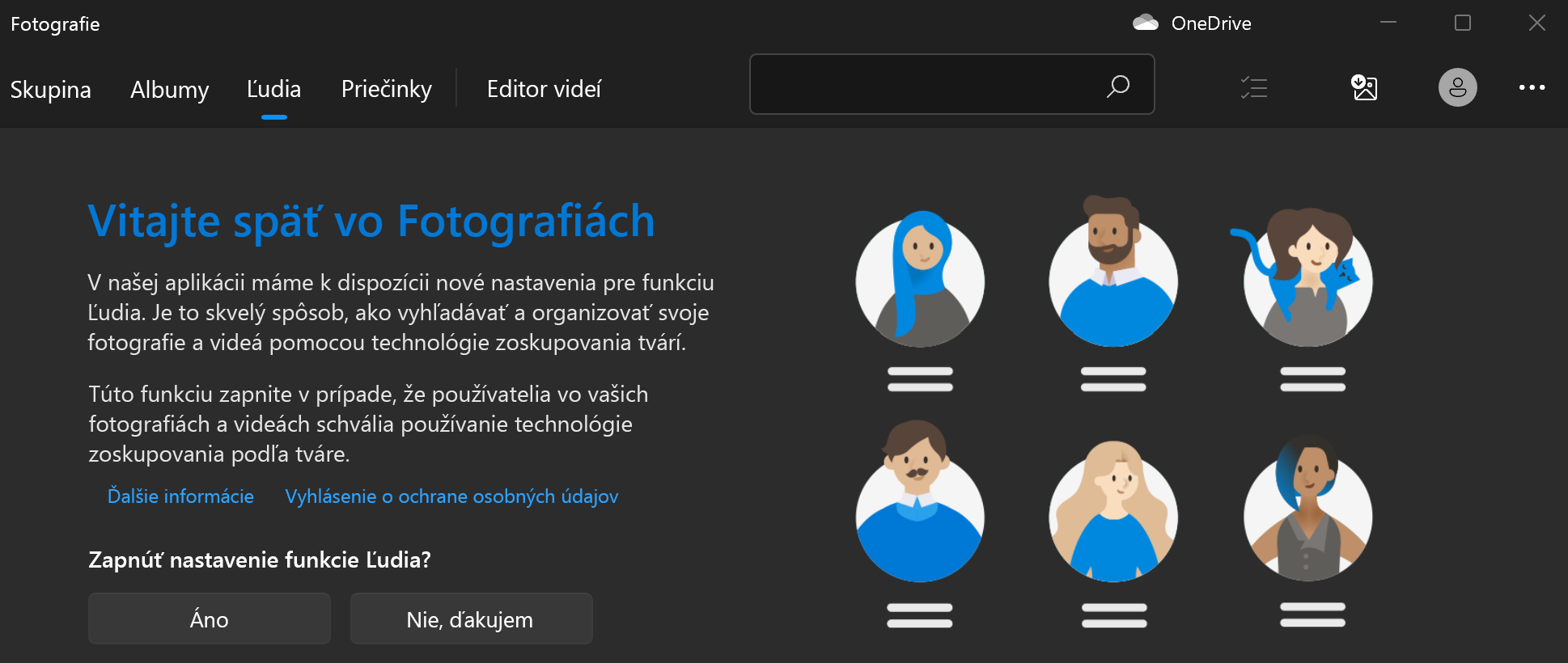Open the three-dots more menu
Viewport: 1568px width, 663px height.
1532,87
